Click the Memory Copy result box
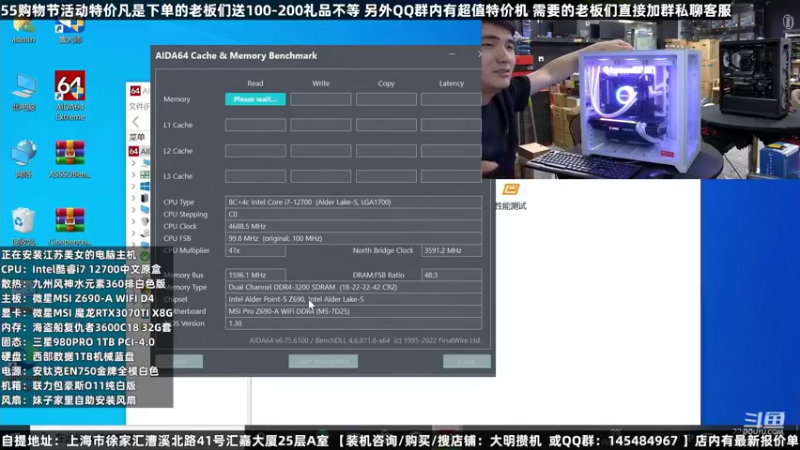800x450 pixels. (386, 99)
